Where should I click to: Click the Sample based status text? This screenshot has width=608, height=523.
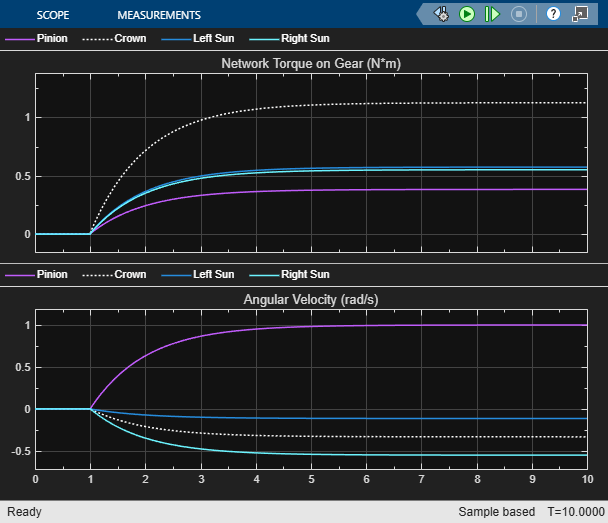point(496,512)
